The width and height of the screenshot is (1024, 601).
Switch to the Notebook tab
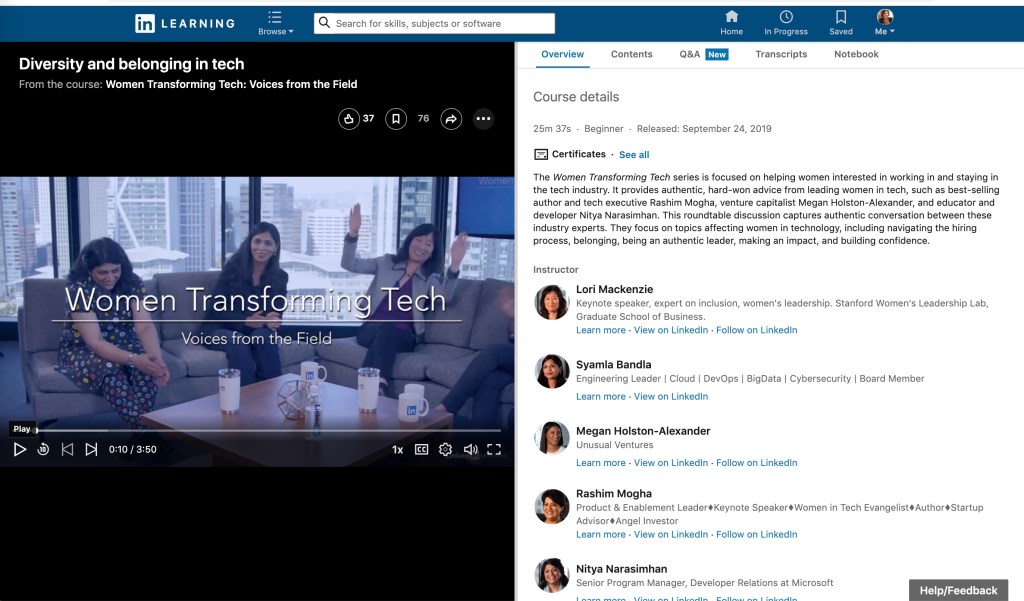(856, 54)
